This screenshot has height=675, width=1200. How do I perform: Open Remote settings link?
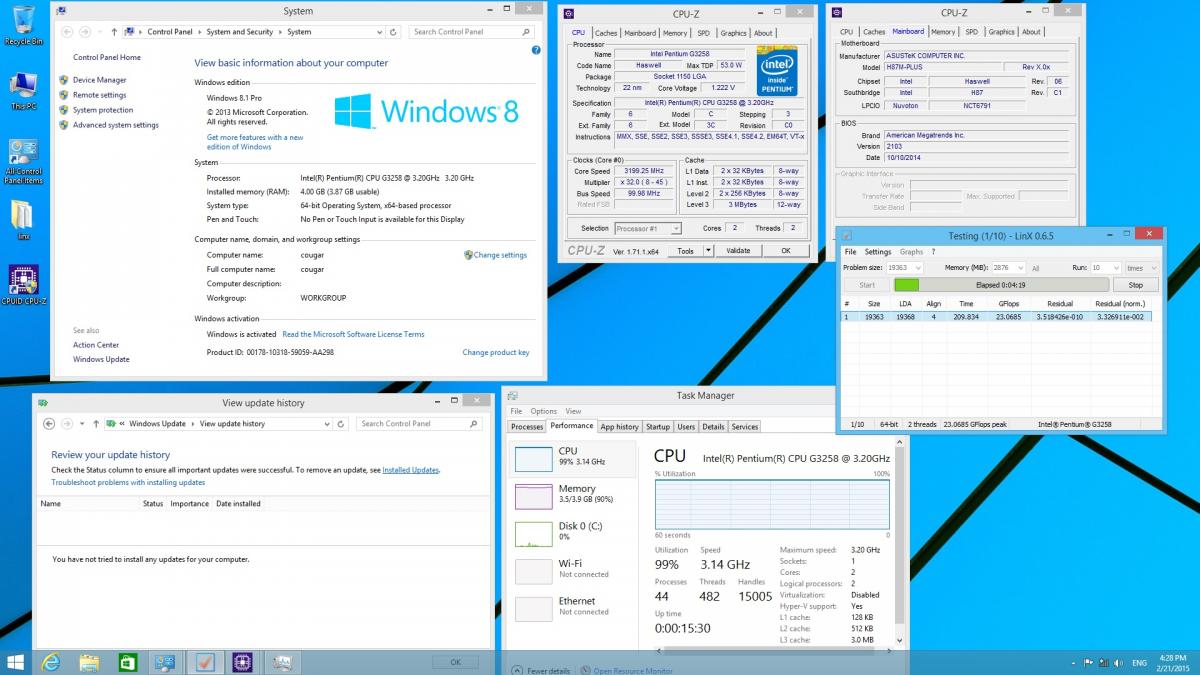pyautogui.click(x=99, y=95)
